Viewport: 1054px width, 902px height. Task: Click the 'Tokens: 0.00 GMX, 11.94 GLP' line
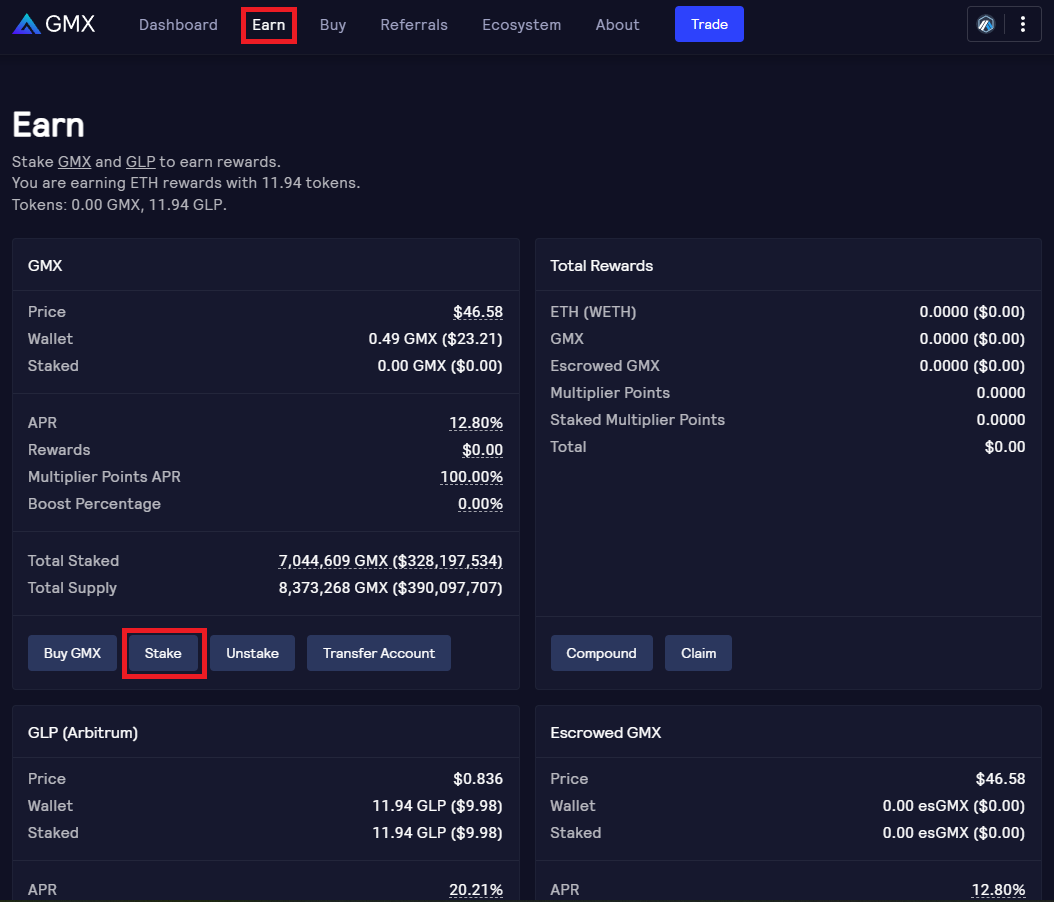(119, 205)
